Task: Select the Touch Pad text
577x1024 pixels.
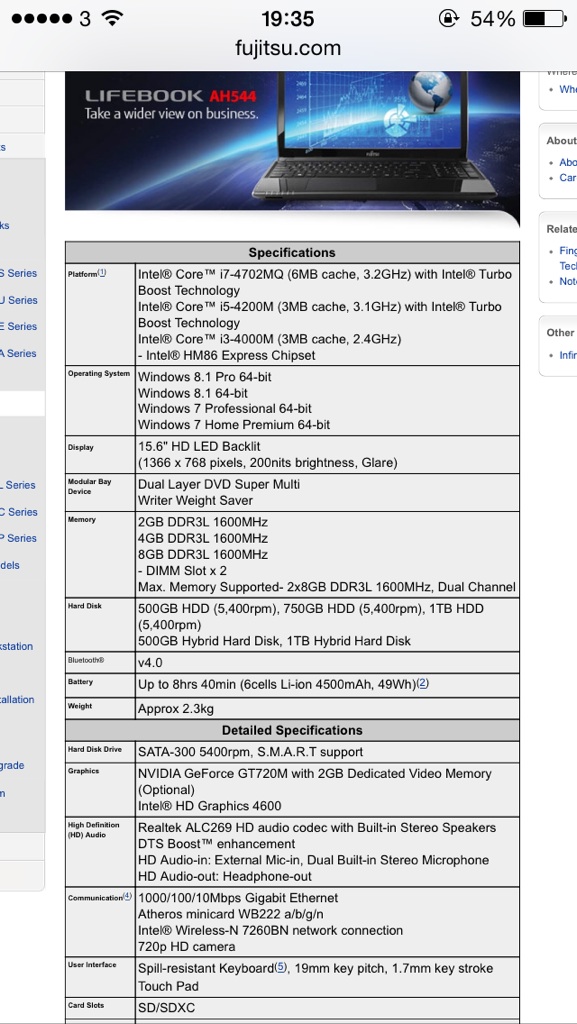Action: point(168,986)
